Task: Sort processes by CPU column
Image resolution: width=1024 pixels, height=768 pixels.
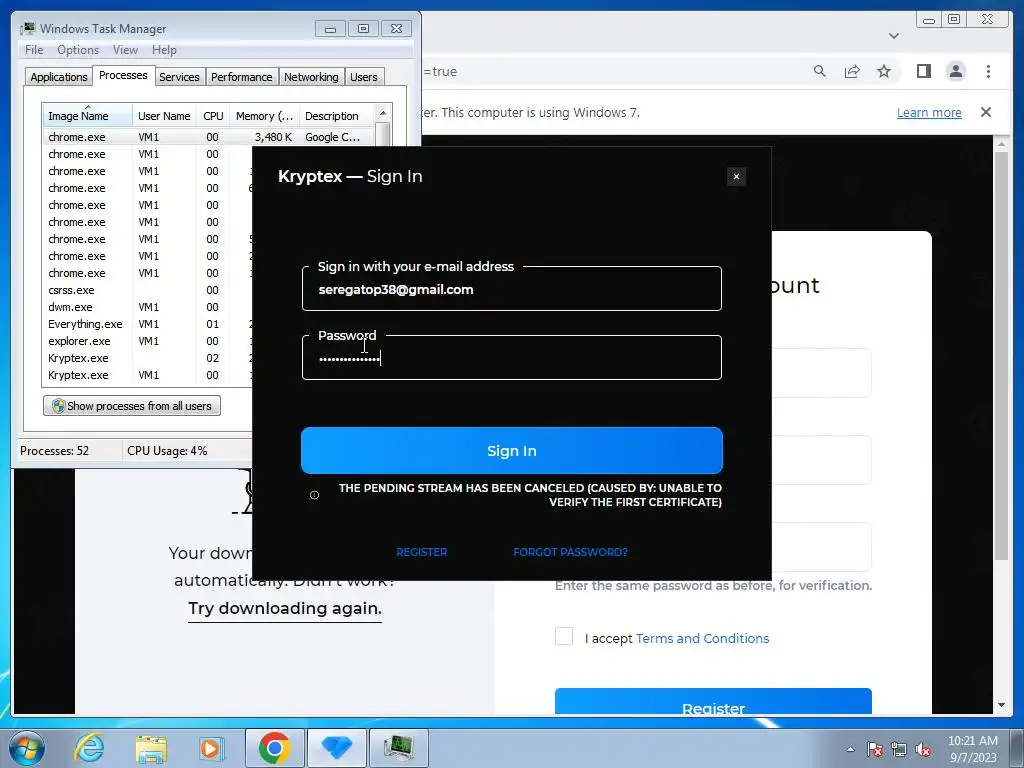Action: [213, 116]
